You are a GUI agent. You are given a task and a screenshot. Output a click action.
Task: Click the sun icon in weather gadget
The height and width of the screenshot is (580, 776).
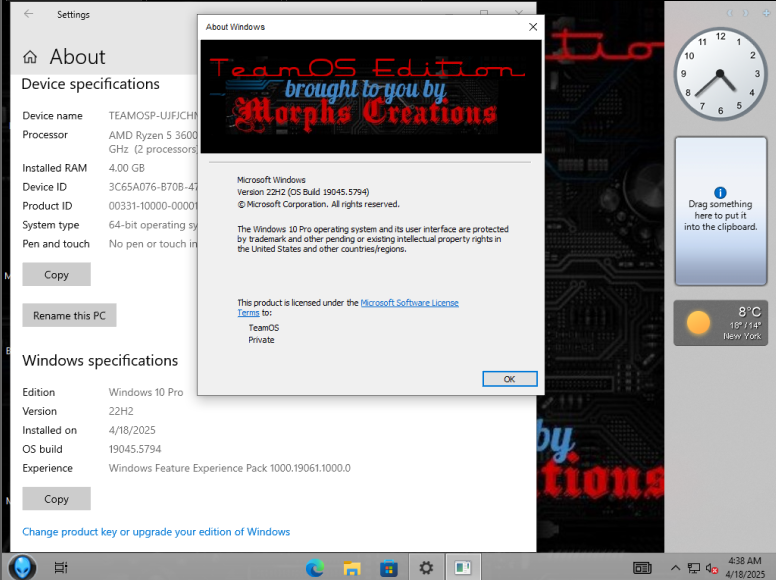point(698,323)
